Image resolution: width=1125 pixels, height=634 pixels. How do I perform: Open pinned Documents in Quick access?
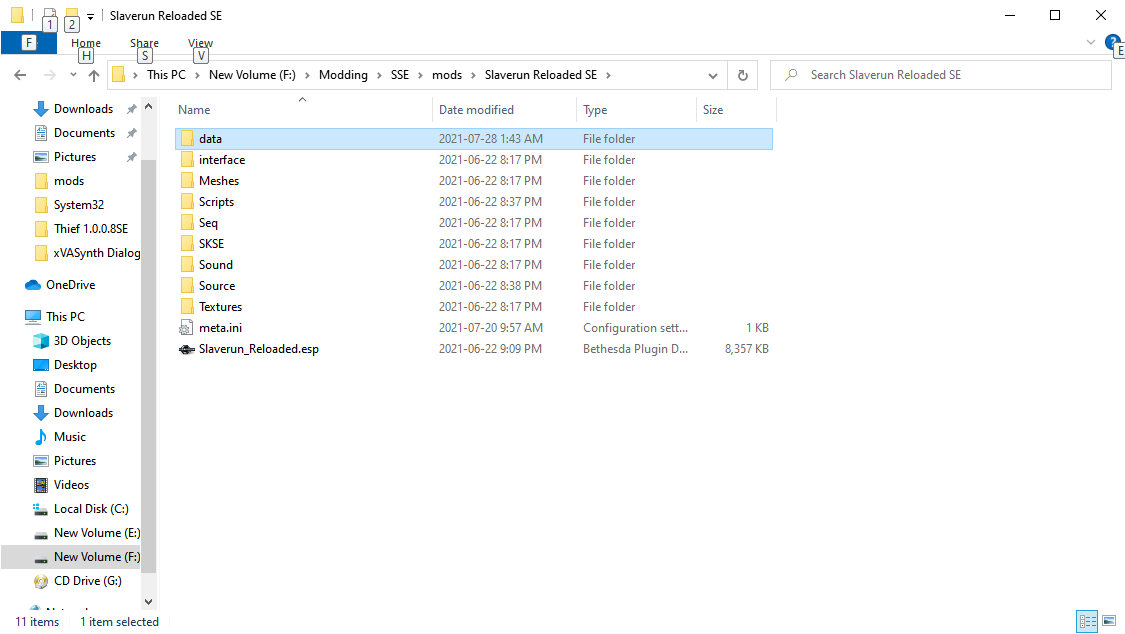tap(84, 133)
